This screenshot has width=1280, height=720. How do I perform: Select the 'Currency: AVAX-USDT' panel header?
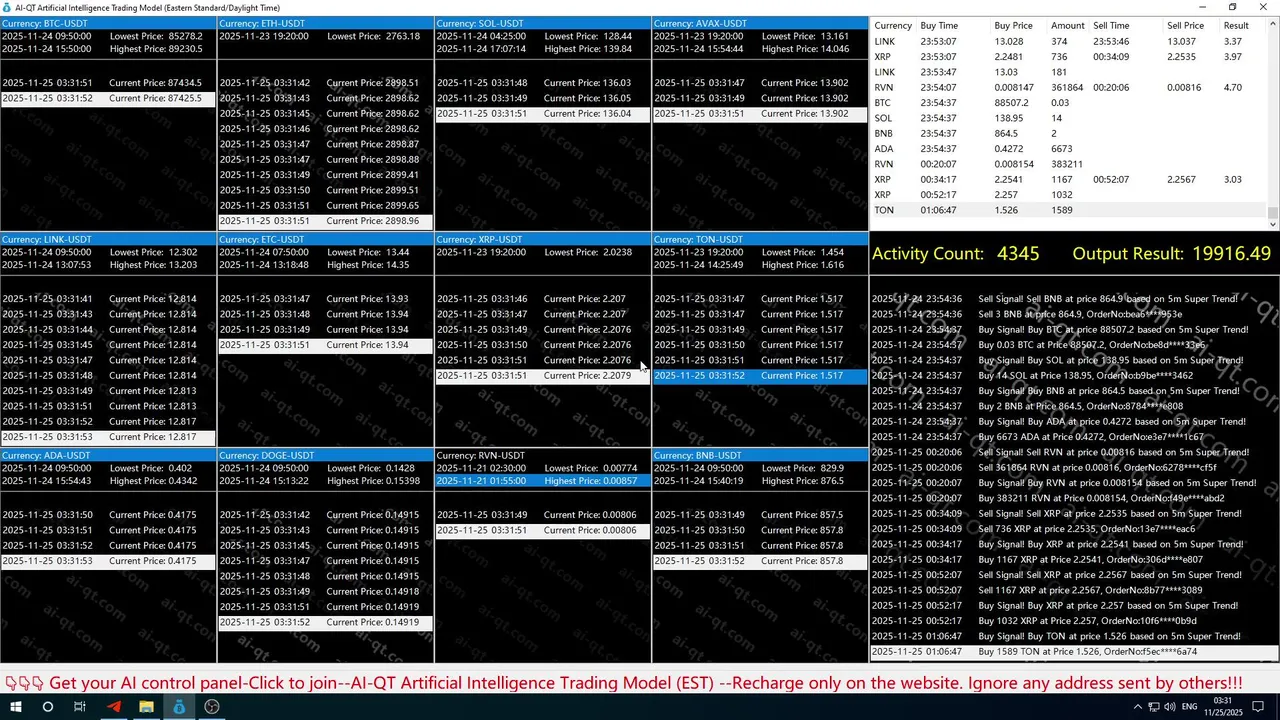[x=760, y=23]
